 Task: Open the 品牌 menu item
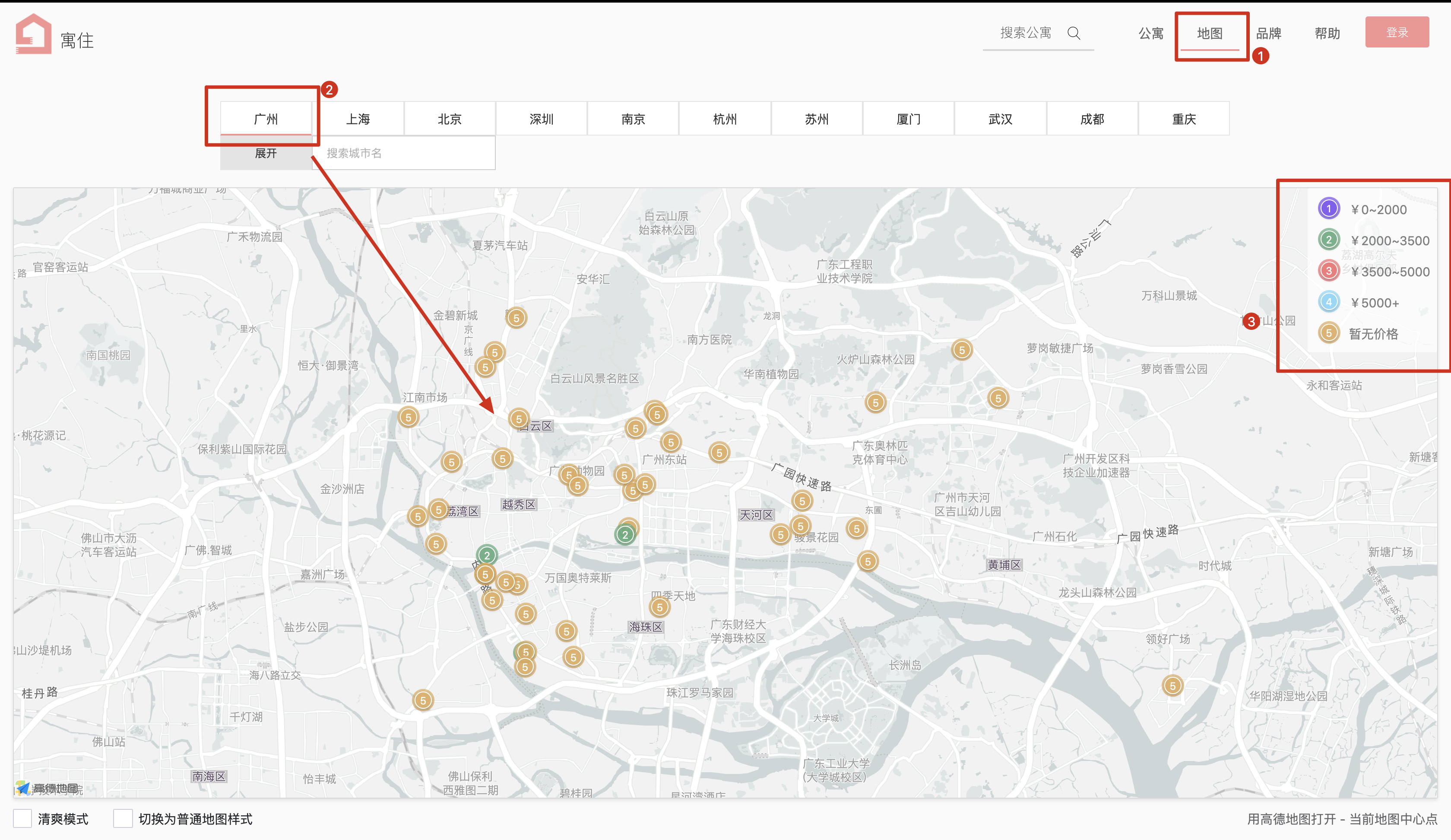pyautogui.click(x=1268, y=33)
